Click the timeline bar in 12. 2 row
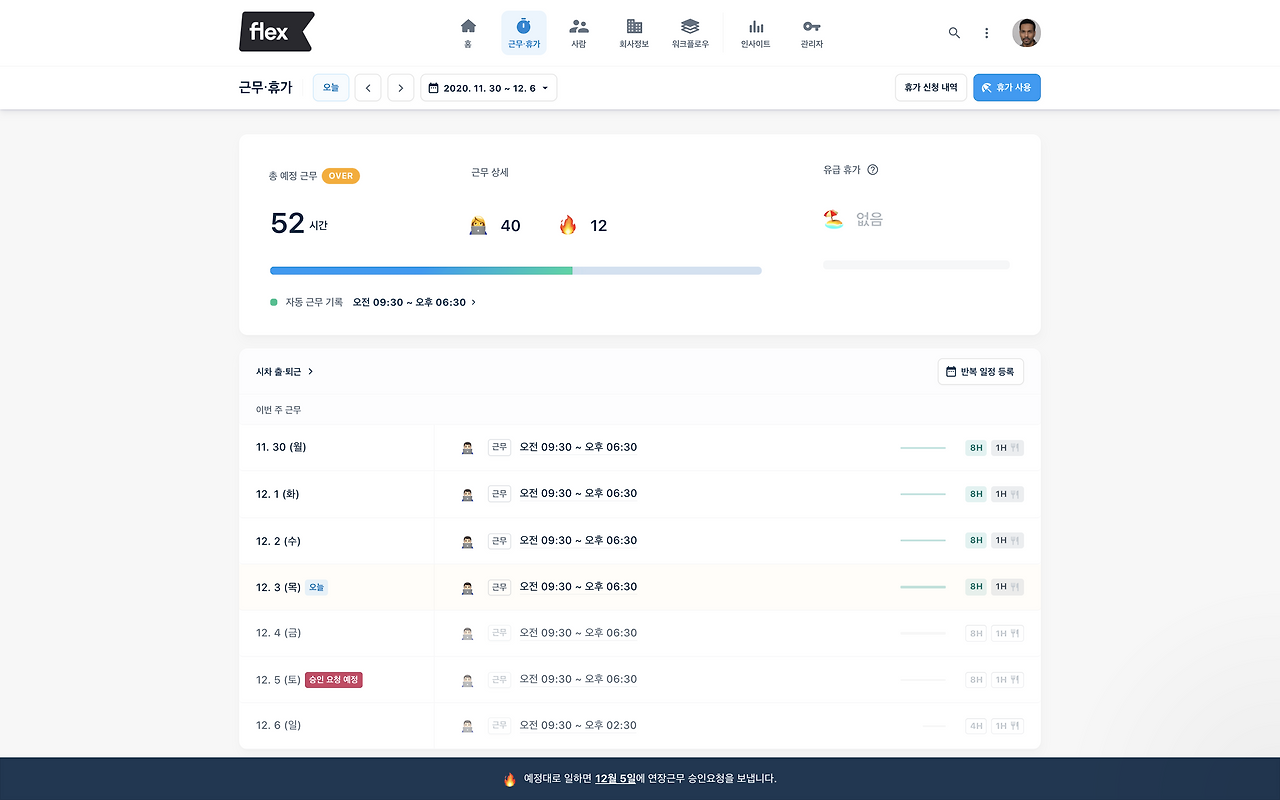Screen dimensions: 1280x800 point(923,541)
